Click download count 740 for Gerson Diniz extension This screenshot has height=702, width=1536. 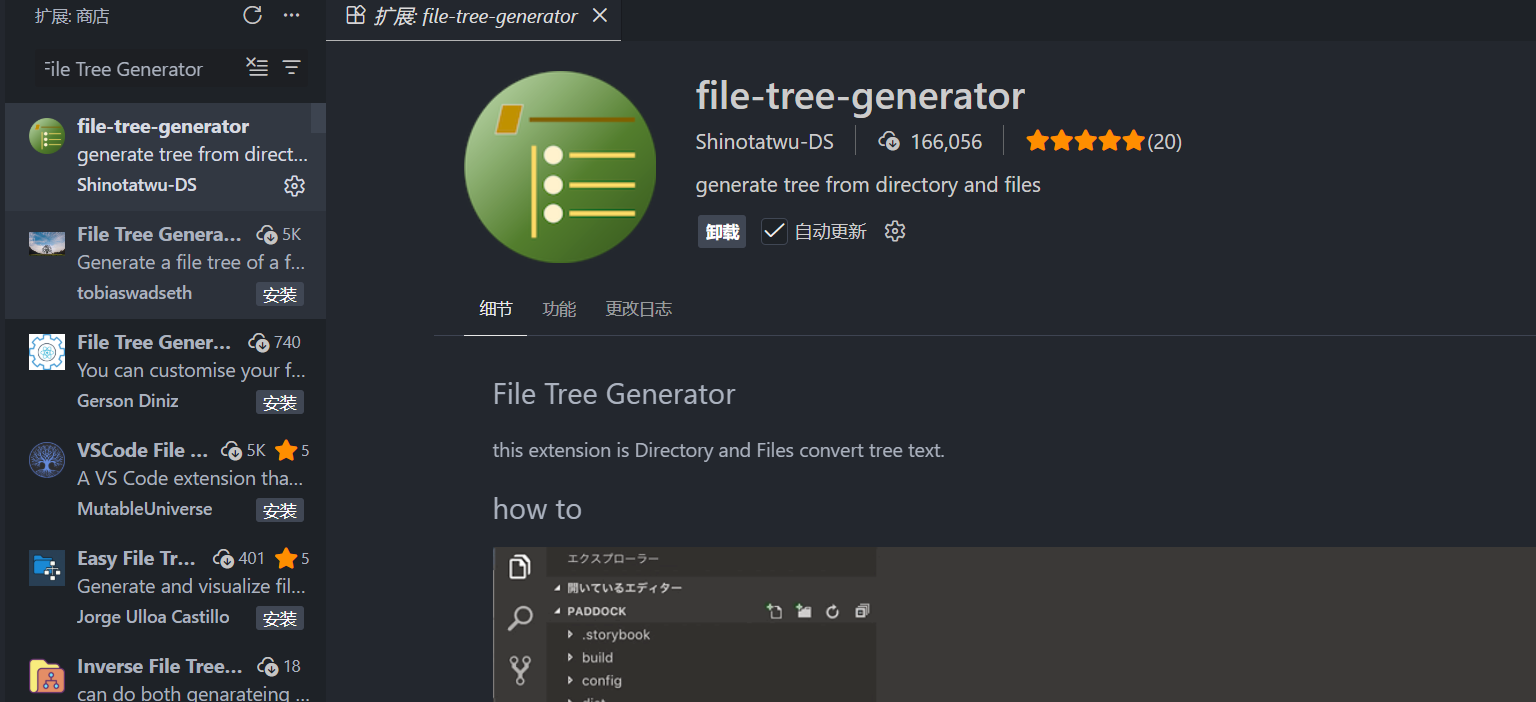pos(275,342)
